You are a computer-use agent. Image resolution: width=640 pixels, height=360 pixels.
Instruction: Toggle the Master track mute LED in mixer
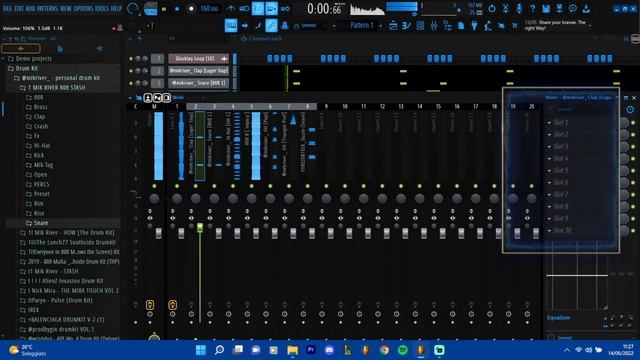154,186
